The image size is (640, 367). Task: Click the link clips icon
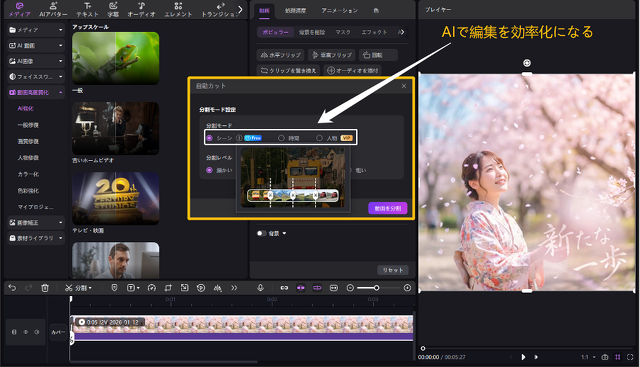pos(284,288)
